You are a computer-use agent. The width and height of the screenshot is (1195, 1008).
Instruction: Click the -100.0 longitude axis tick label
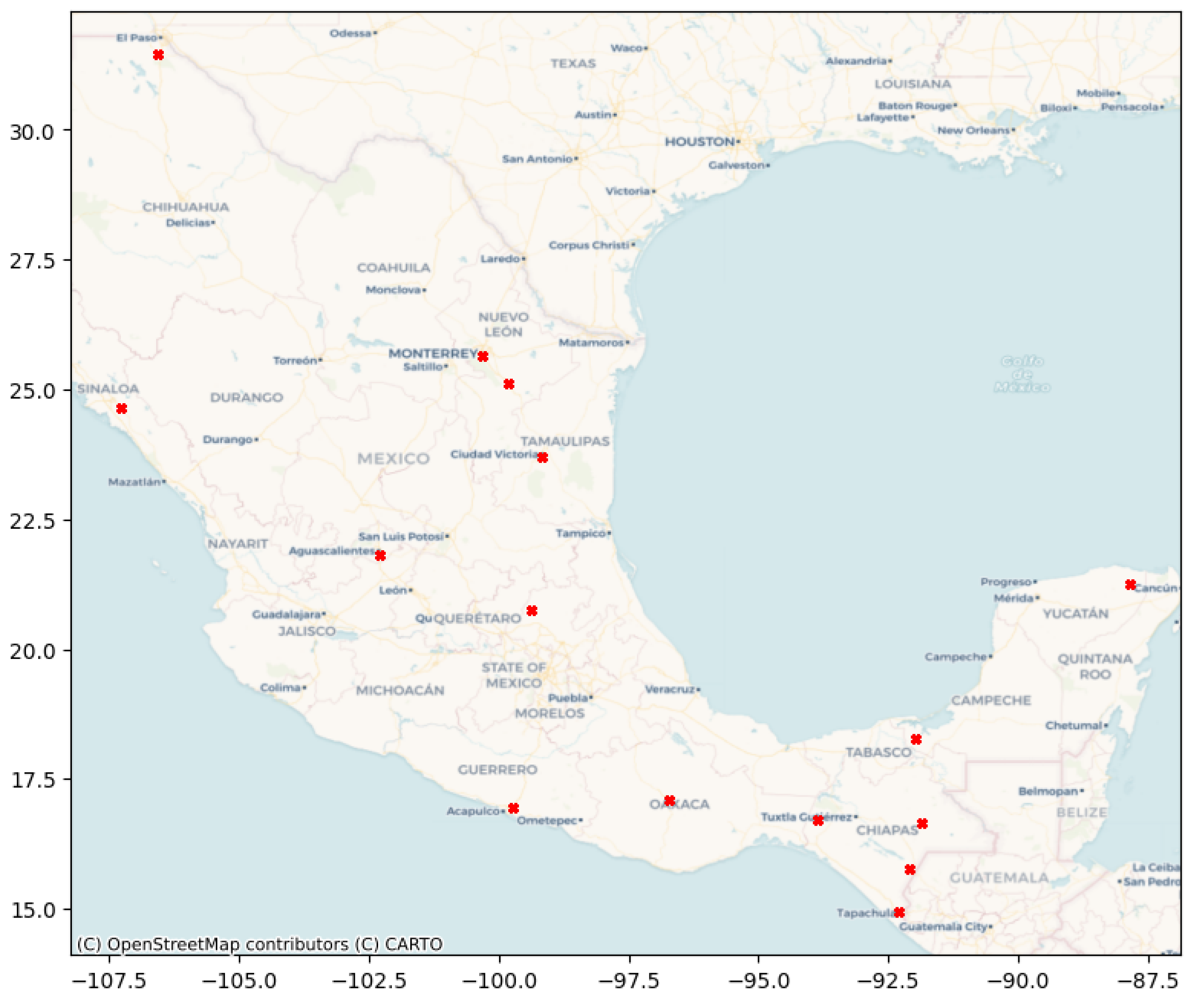[x=500, y=981]
